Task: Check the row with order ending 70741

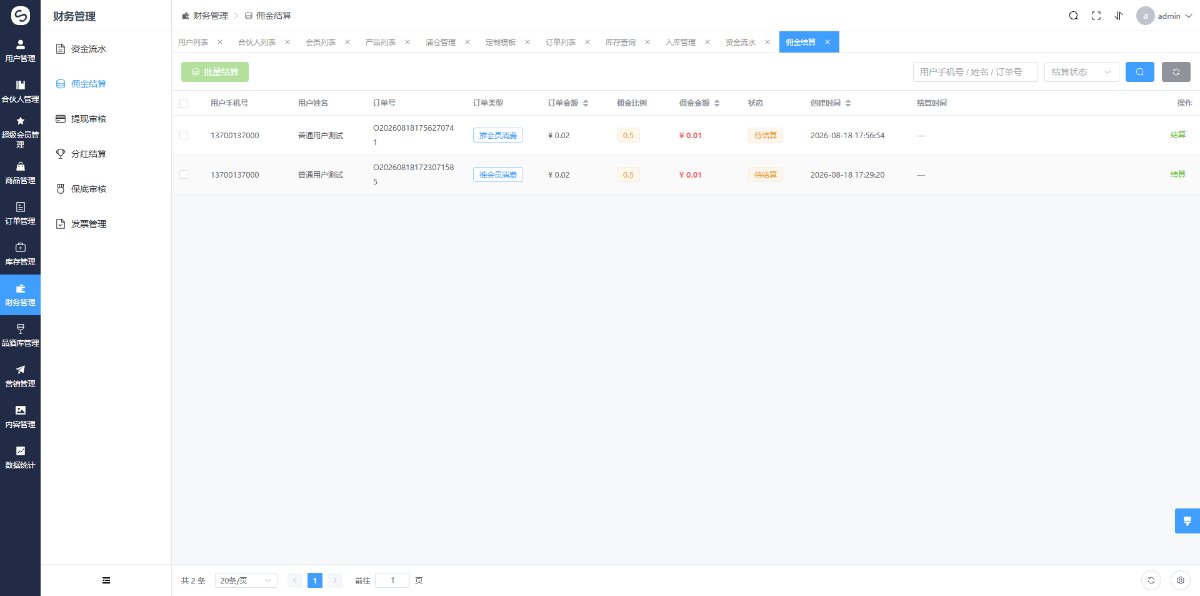Action: [183, 135]
